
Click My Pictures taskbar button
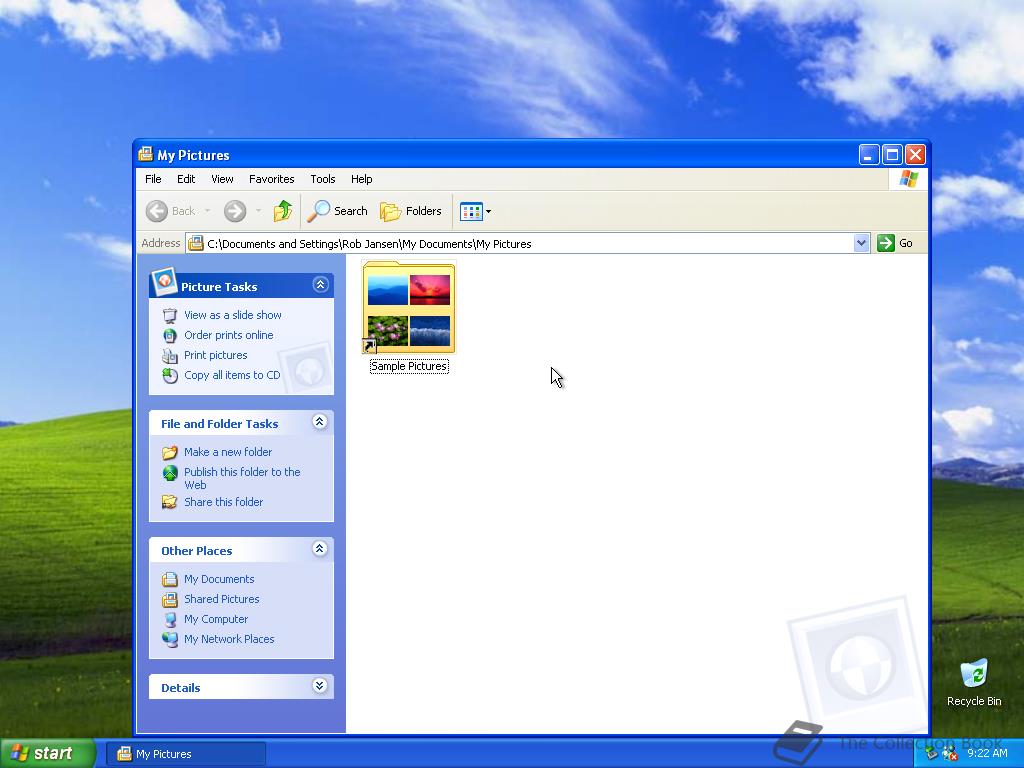click(186, 754)
